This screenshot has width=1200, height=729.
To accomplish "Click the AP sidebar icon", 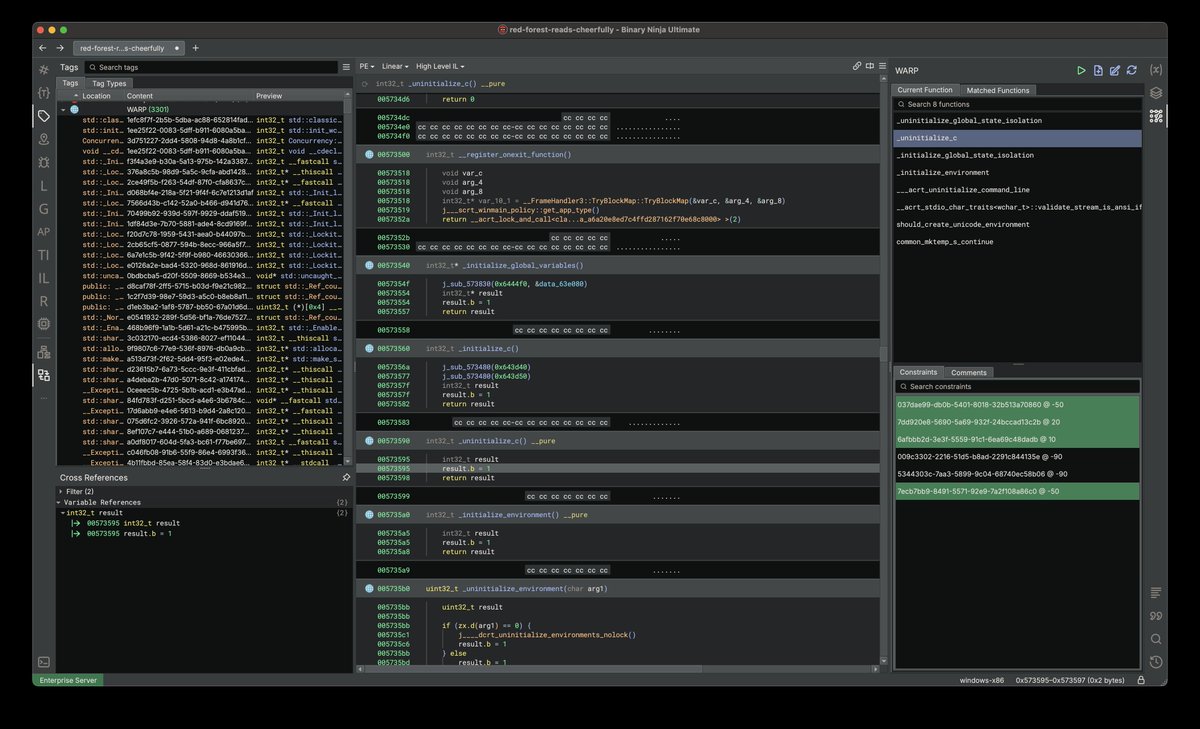I will click(x=43, y=232).
